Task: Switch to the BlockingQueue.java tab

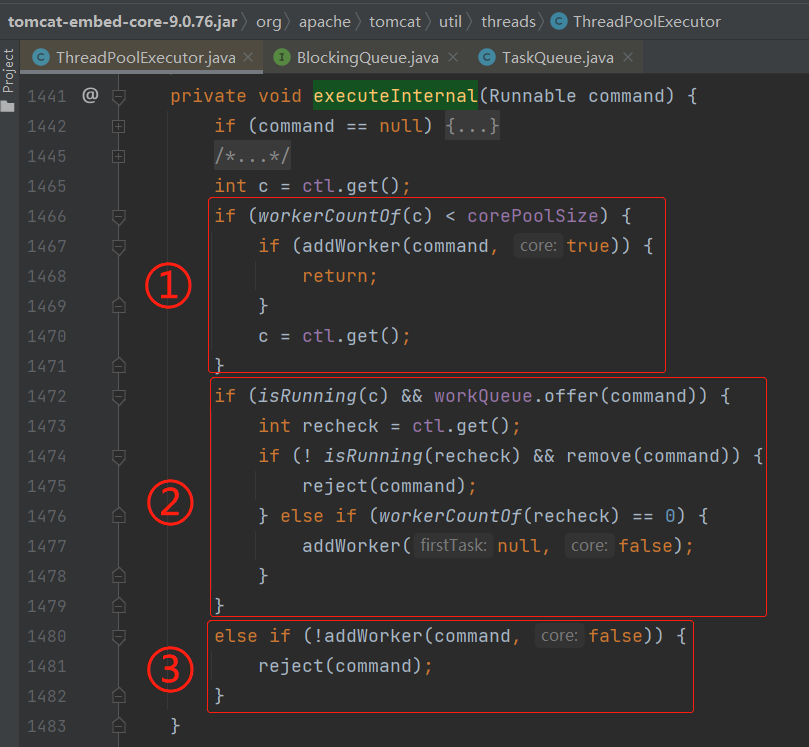Action: (x=369, y=58)
